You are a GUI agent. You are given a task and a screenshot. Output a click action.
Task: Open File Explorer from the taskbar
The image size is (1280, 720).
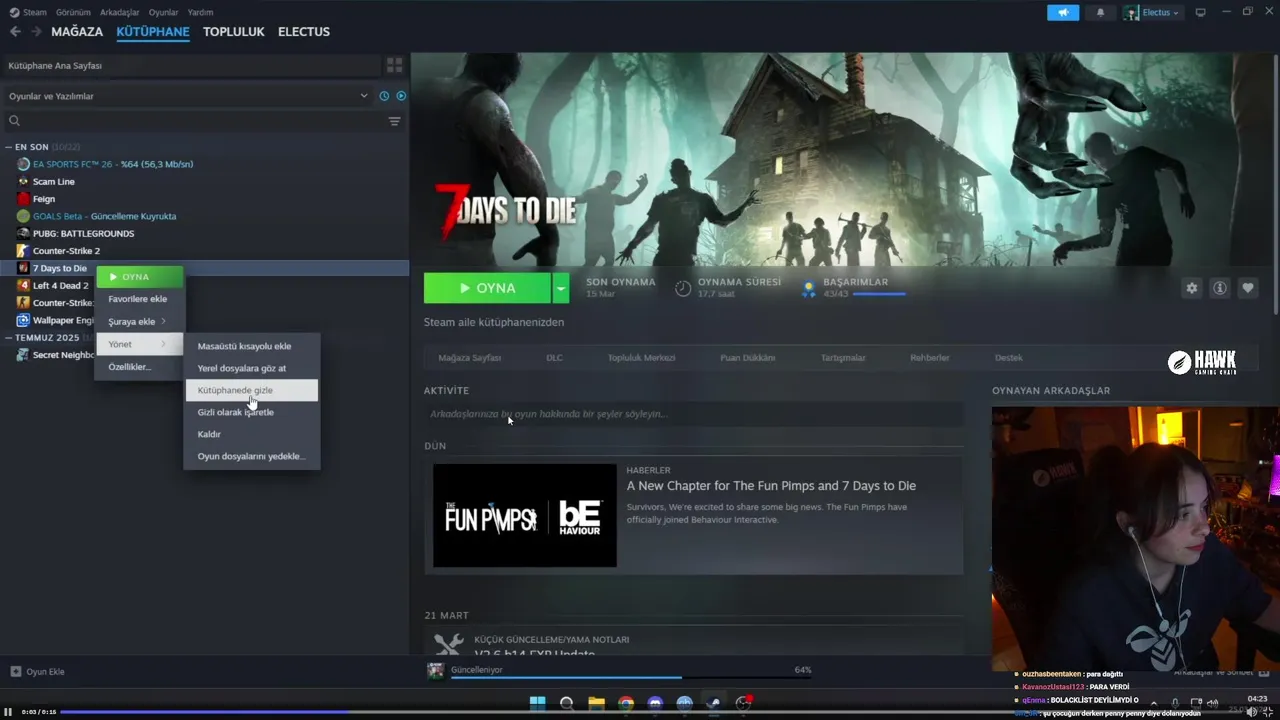(596, 703)
